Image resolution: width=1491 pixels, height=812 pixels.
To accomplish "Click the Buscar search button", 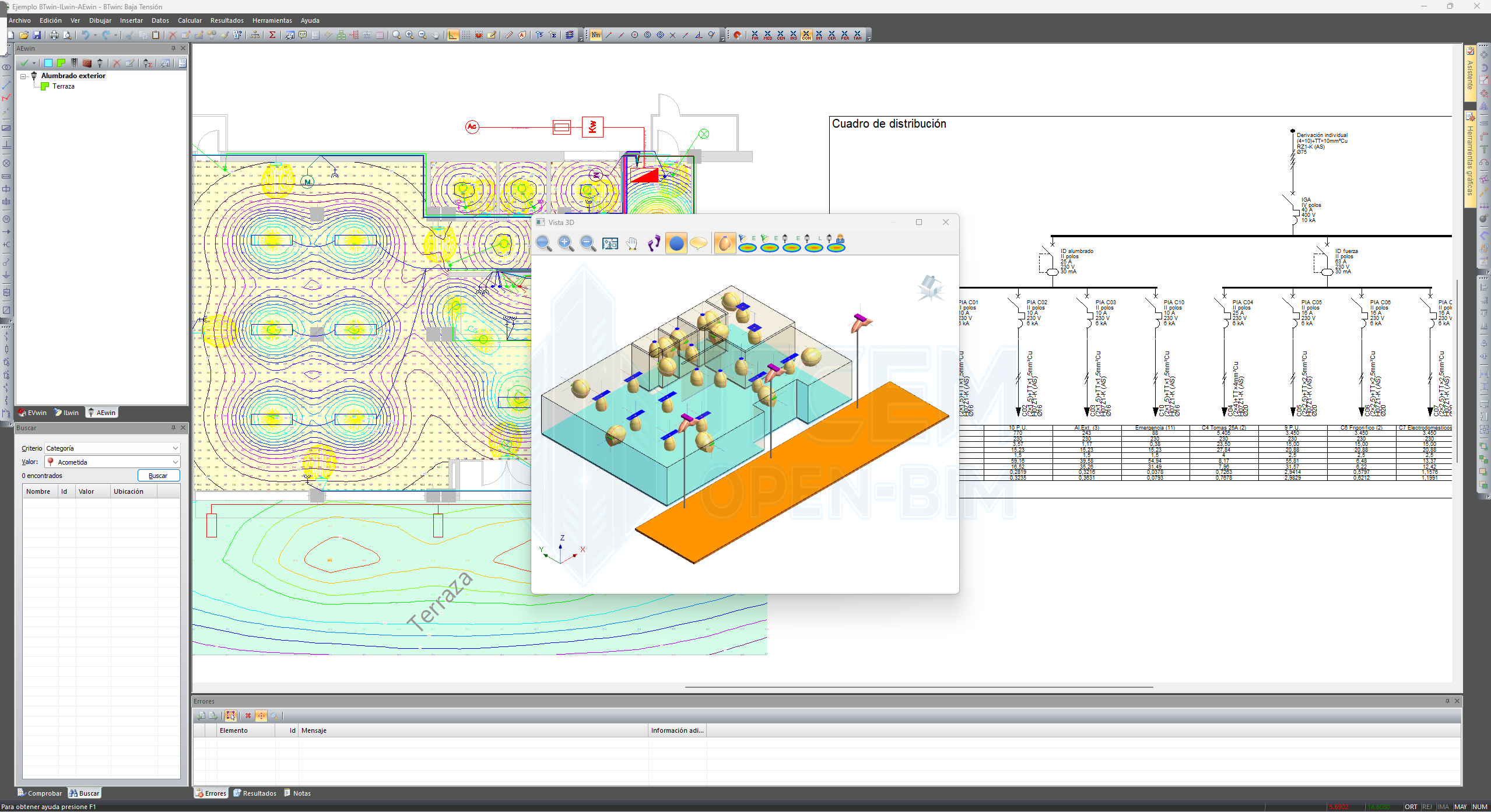I will tap(158, 476).
